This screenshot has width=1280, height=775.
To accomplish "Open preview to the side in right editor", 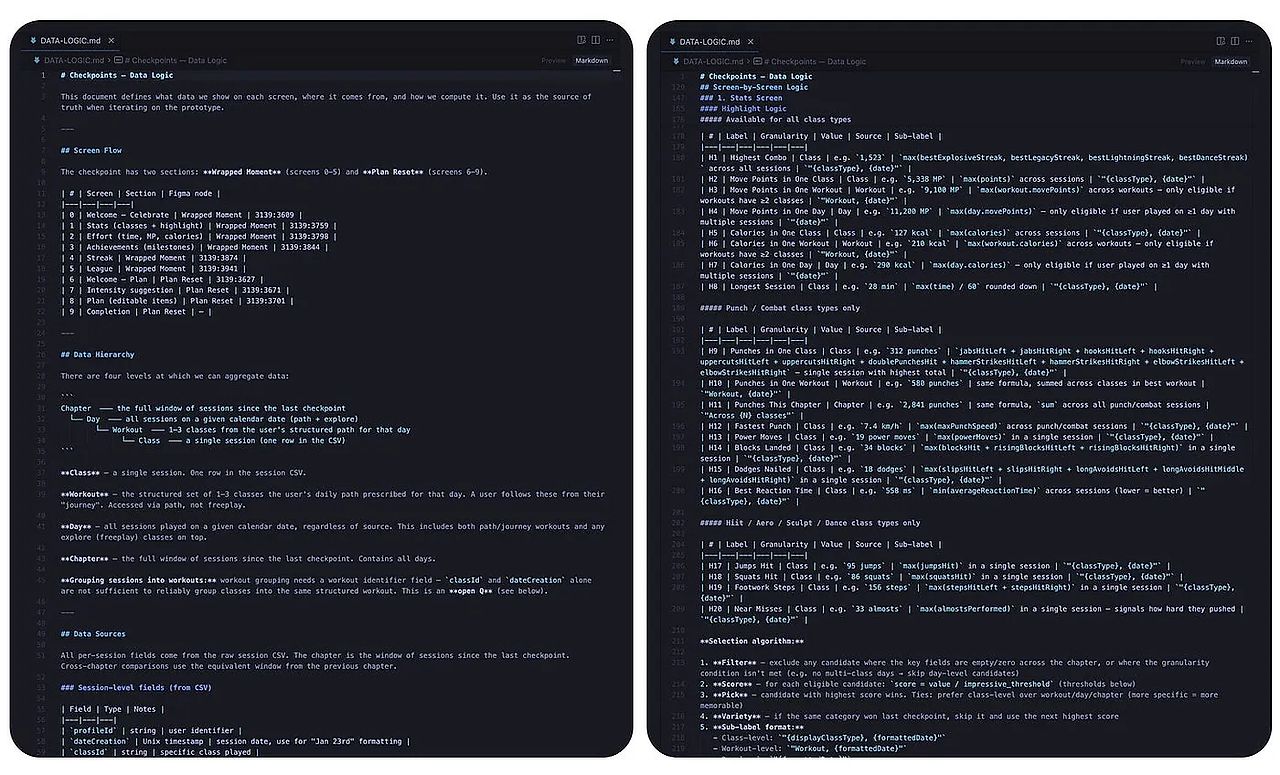I will coord(1221,41).
